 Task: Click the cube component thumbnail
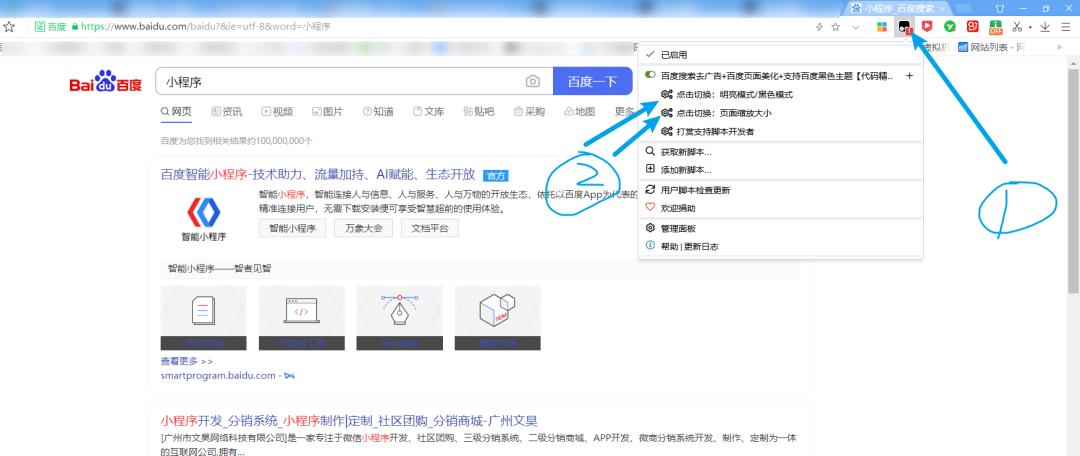pyautogui.click(x=497, y=318)
